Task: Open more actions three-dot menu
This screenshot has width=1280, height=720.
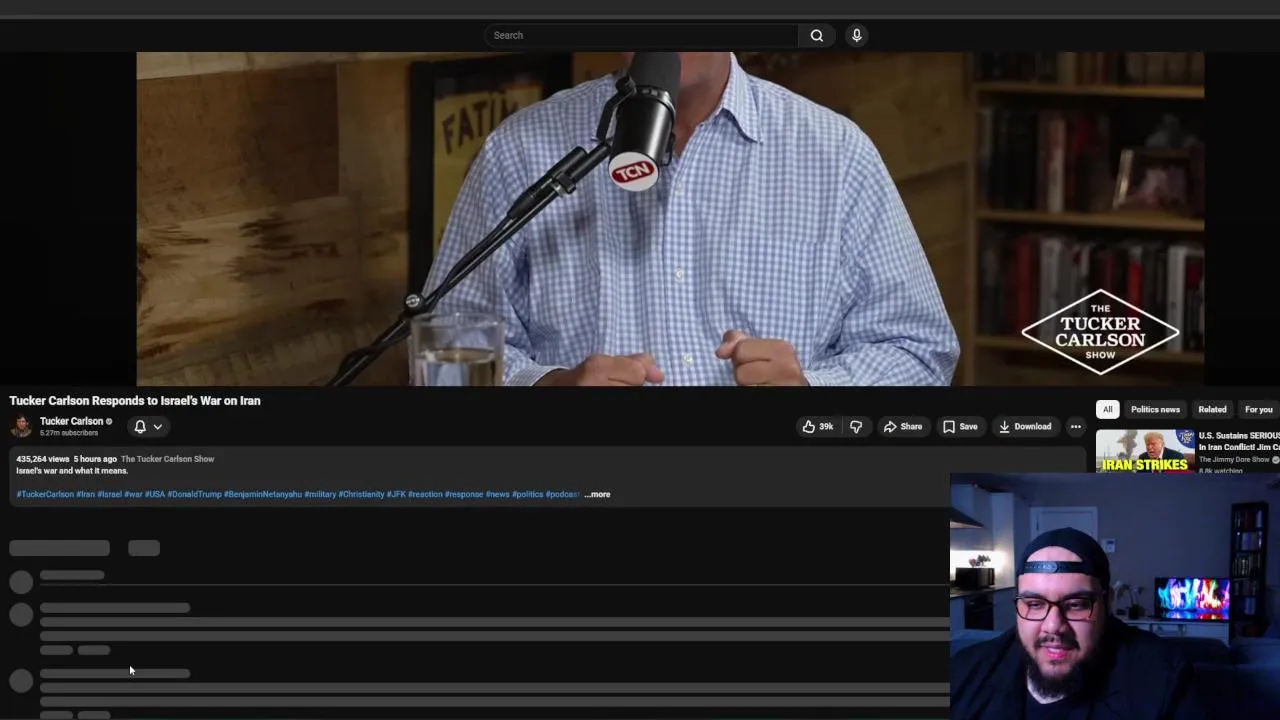Action: point(1075,426)
